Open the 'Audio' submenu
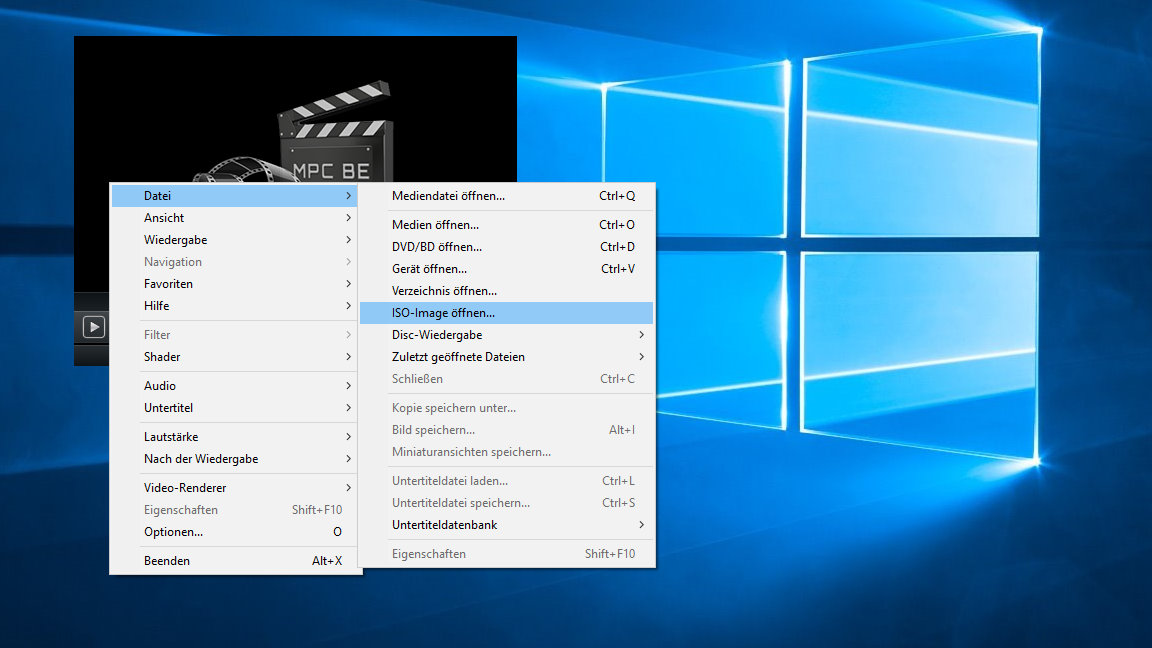Viewport: 1152px width, 648px height. pyautogui.click(x=160, y=386)
